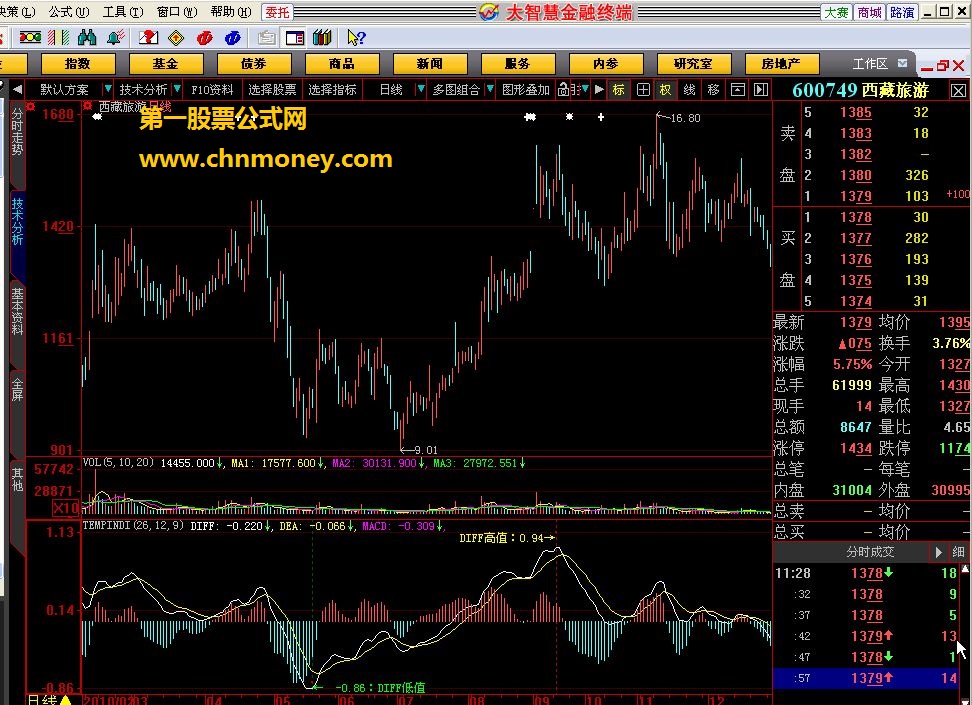Screen dimensions: 972x705
Task: Click the red circular logo icon
Action: pos(205,38)
